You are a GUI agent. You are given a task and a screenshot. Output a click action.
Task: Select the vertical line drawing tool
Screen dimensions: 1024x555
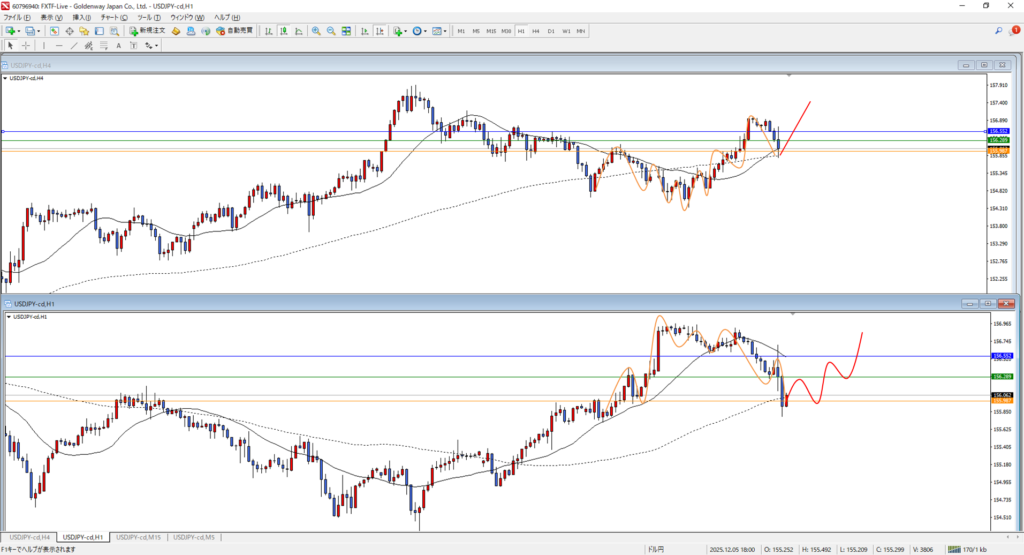click(46, 45)
